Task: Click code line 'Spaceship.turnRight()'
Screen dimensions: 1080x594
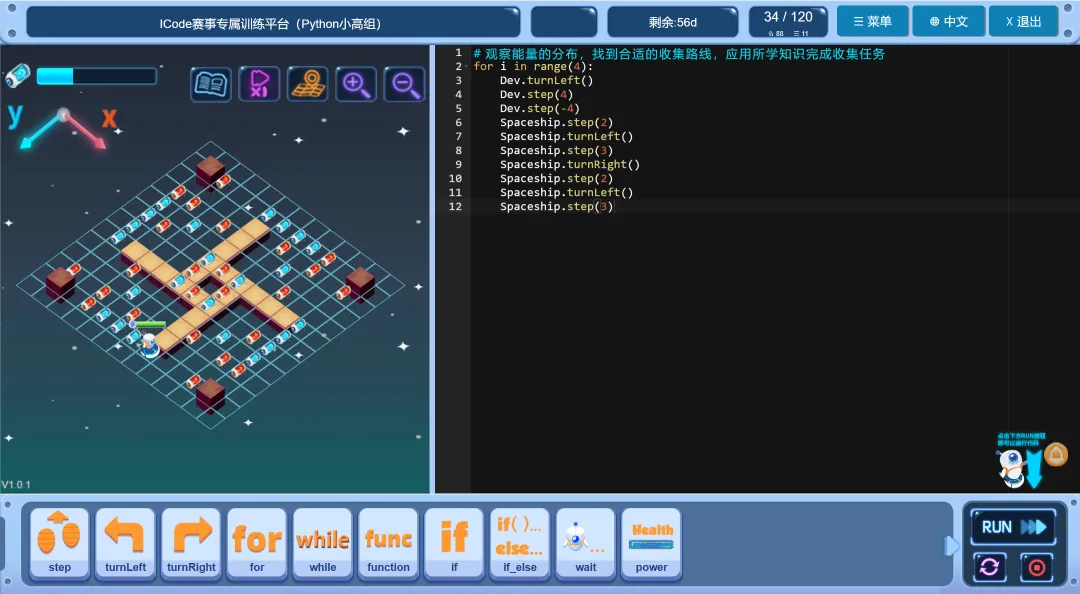Action: tap(570, 165)
